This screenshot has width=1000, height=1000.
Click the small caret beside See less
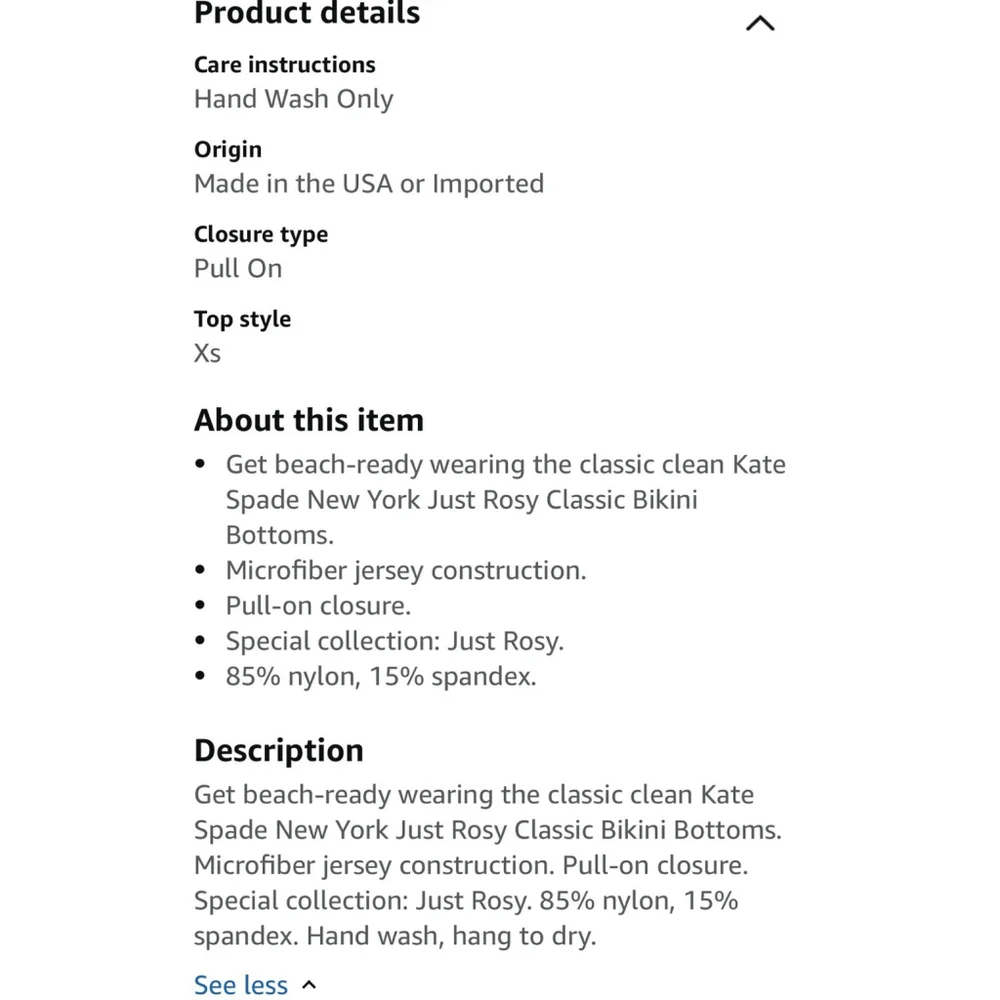(309, 985)
